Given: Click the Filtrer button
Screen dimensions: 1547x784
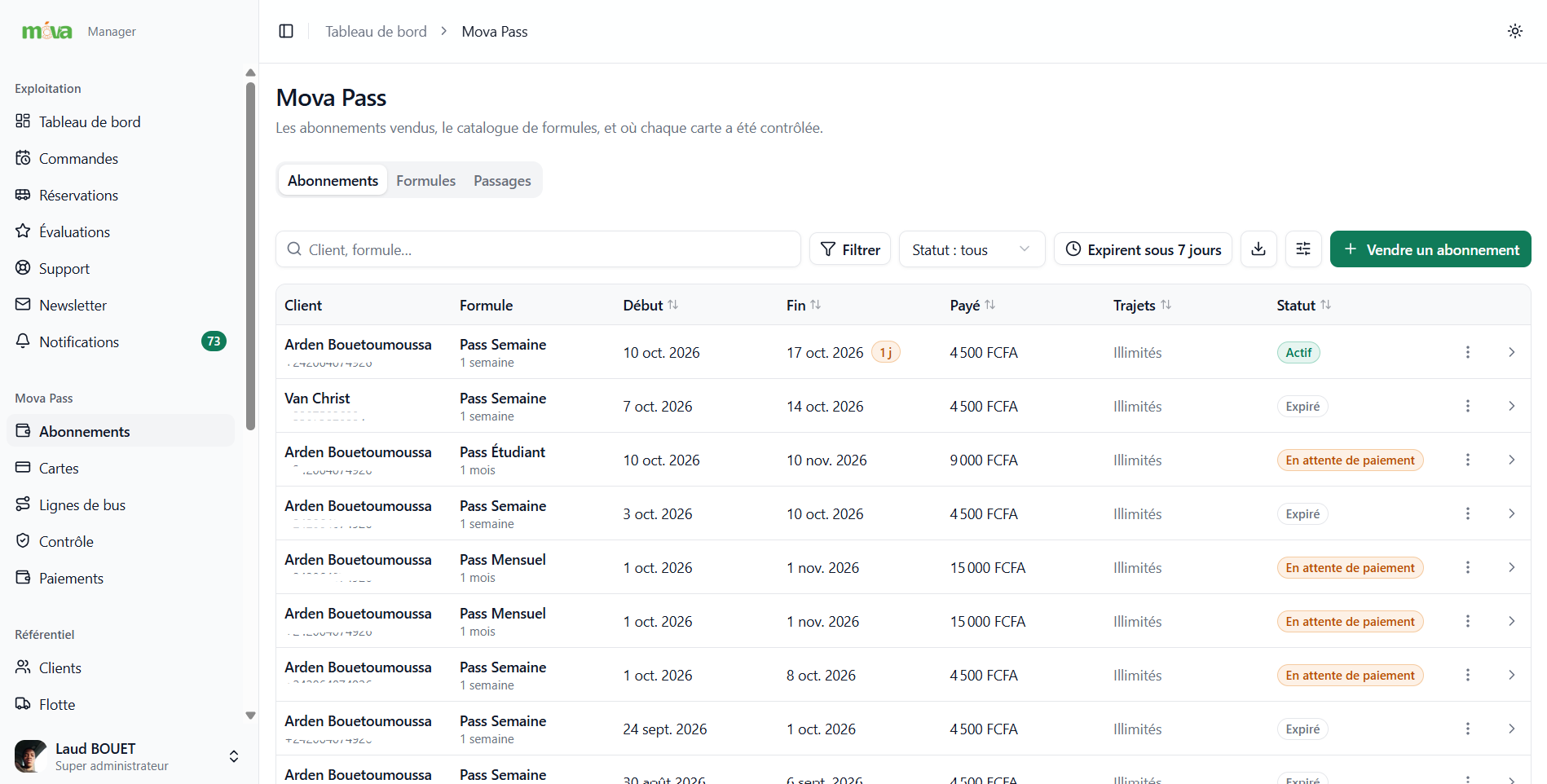Looking at the screenshot, I should [850, 249].
